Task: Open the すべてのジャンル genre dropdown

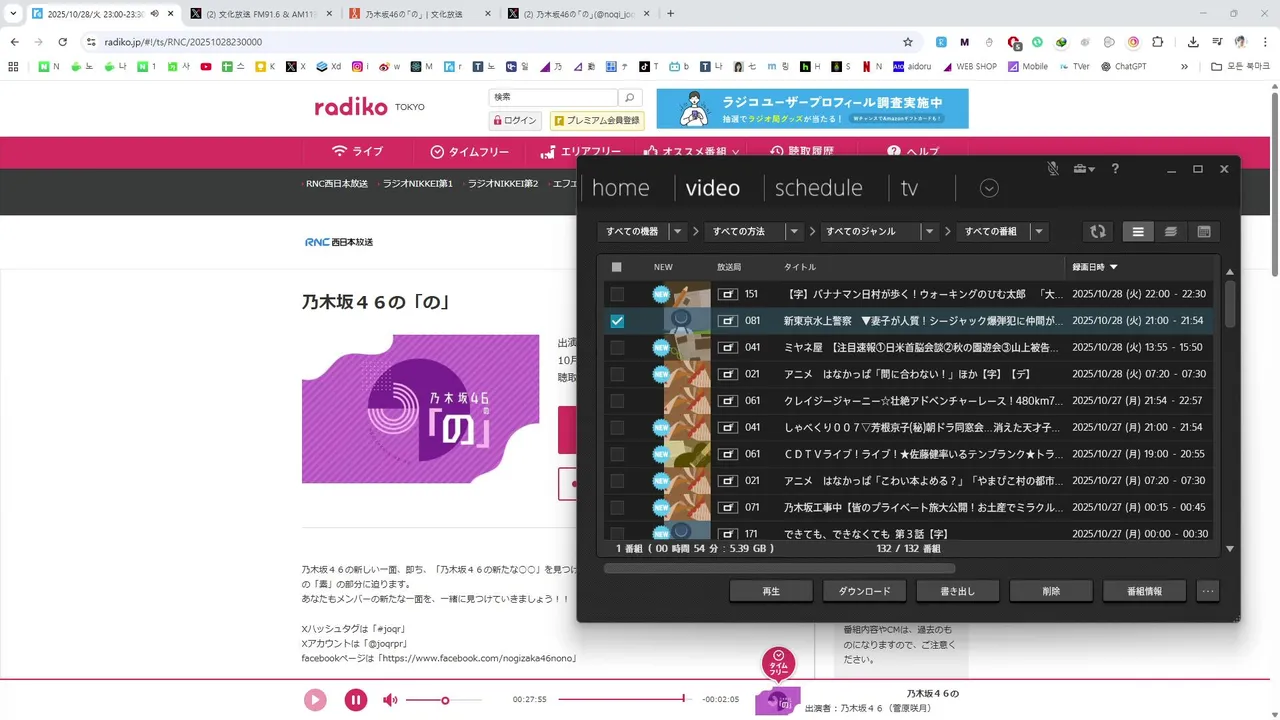Action: click(878, 231)
